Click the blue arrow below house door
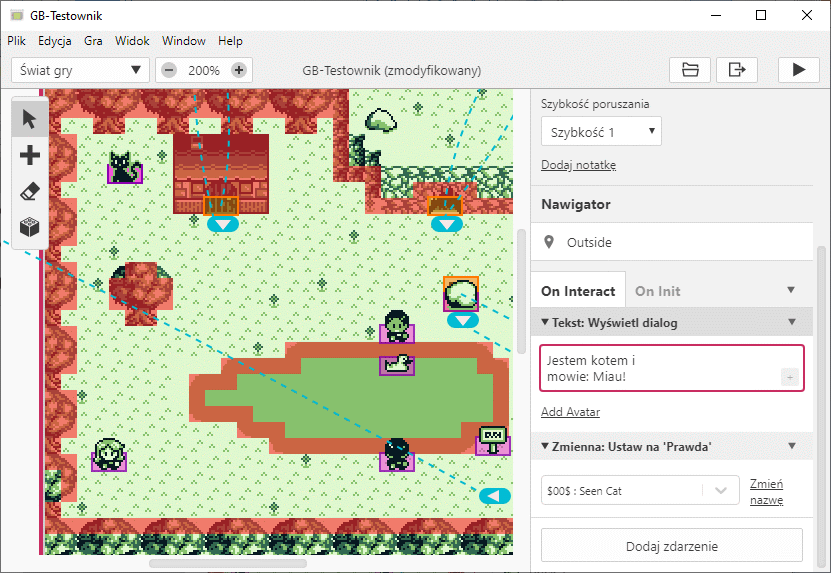The height and width of the screenshot is (573, 831). pyautogui.click(x=223, y=225)
